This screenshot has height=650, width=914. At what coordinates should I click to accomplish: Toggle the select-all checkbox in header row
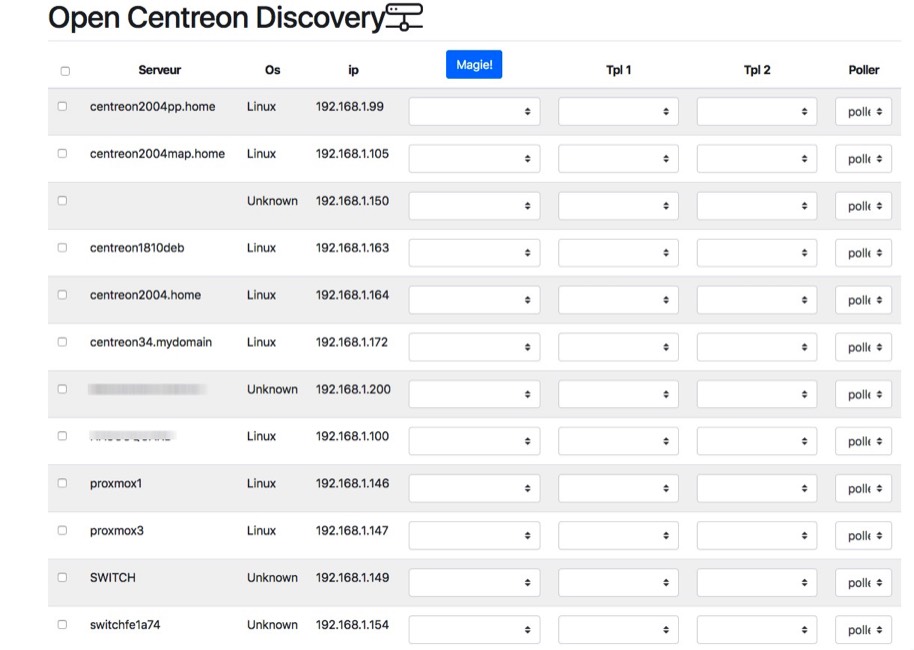(x=65, y=71)
